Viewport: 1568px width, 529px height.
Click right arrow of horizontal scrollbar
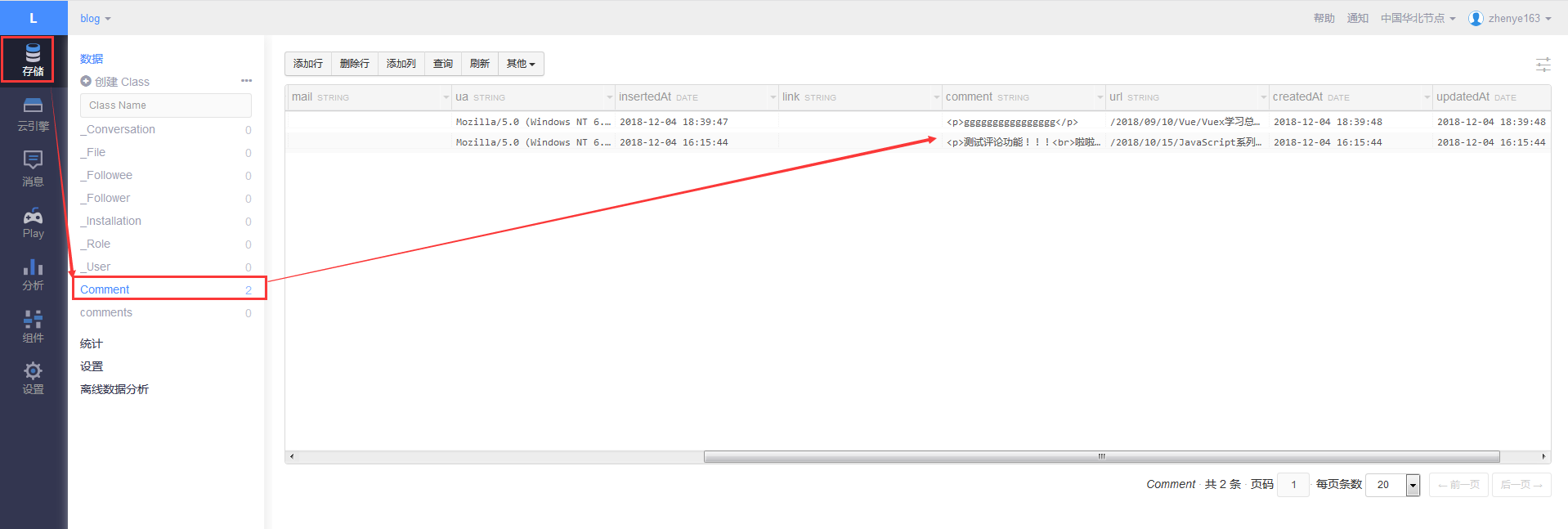point(1543,456)
